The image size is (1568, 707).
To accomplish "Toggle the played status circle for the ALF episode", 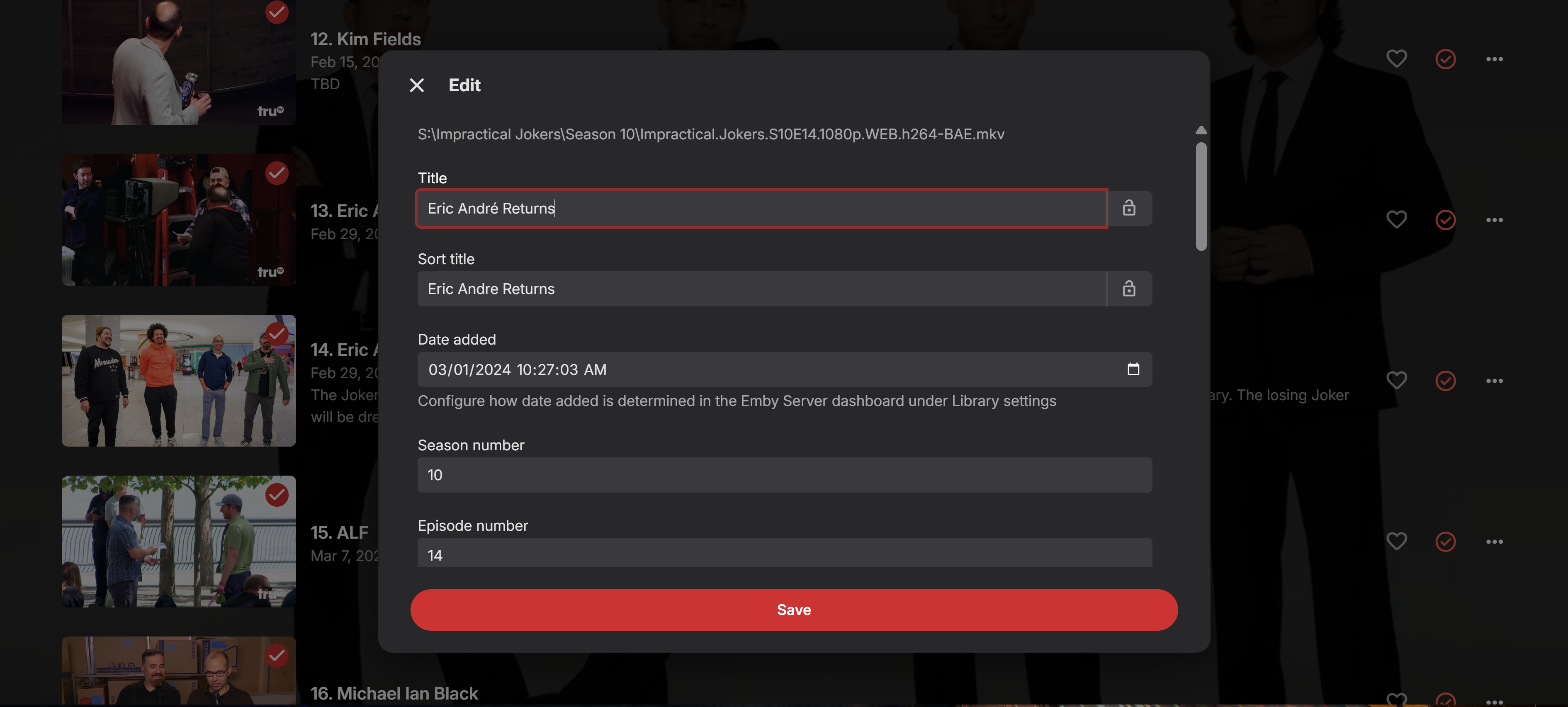I will click(1445, 542).
